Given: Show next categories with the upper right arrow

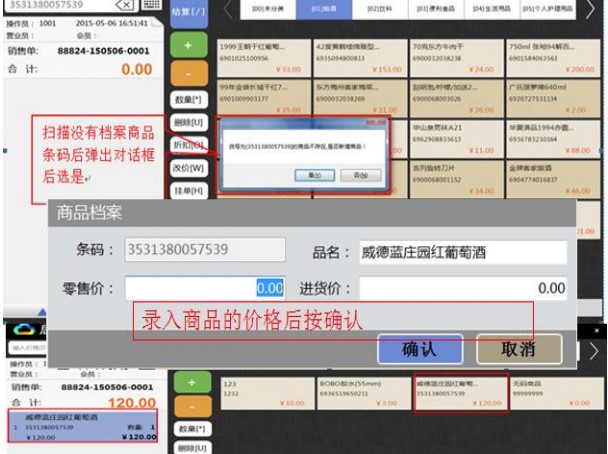Looking at the screenshot, I should point(590,9).
